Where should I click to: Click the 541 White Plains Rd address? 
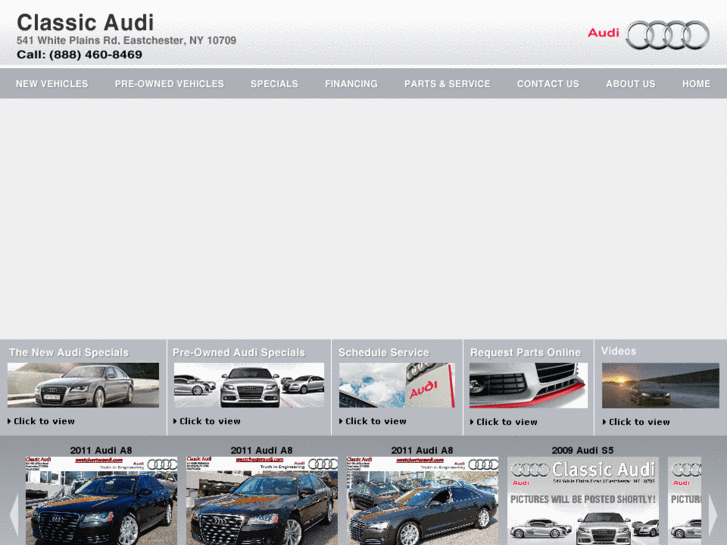point(127,41)
